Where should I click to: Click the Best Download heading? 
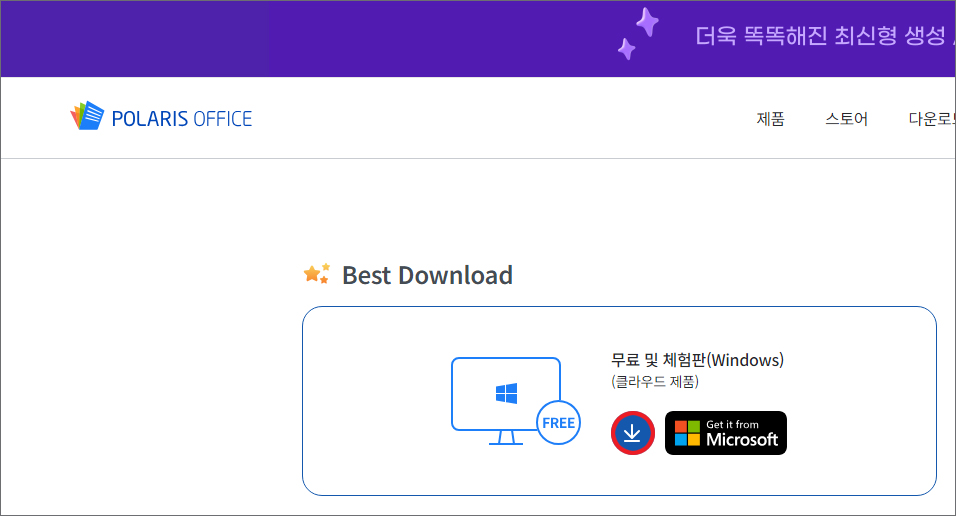click(x=427, y=275)
